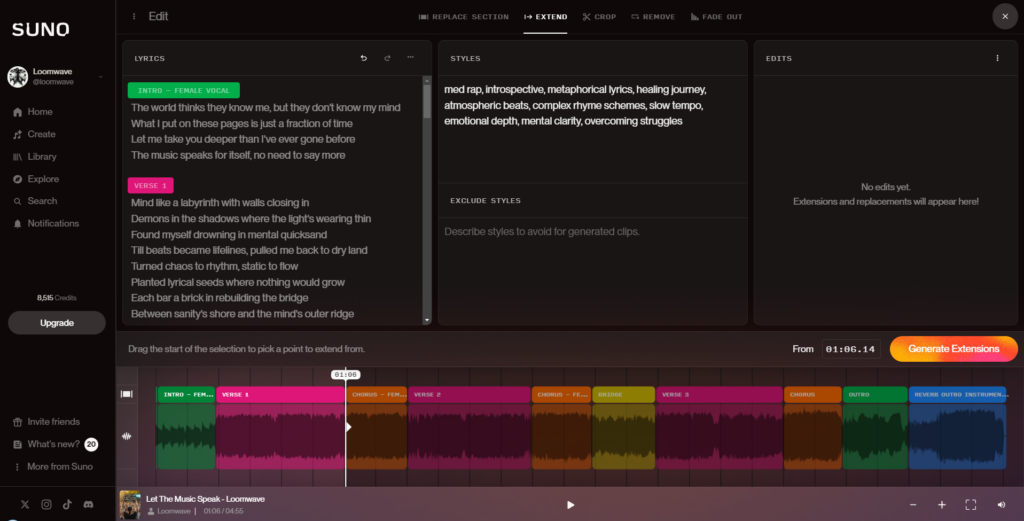
Task: Redo the lyrics change
Action: [387, 58]
